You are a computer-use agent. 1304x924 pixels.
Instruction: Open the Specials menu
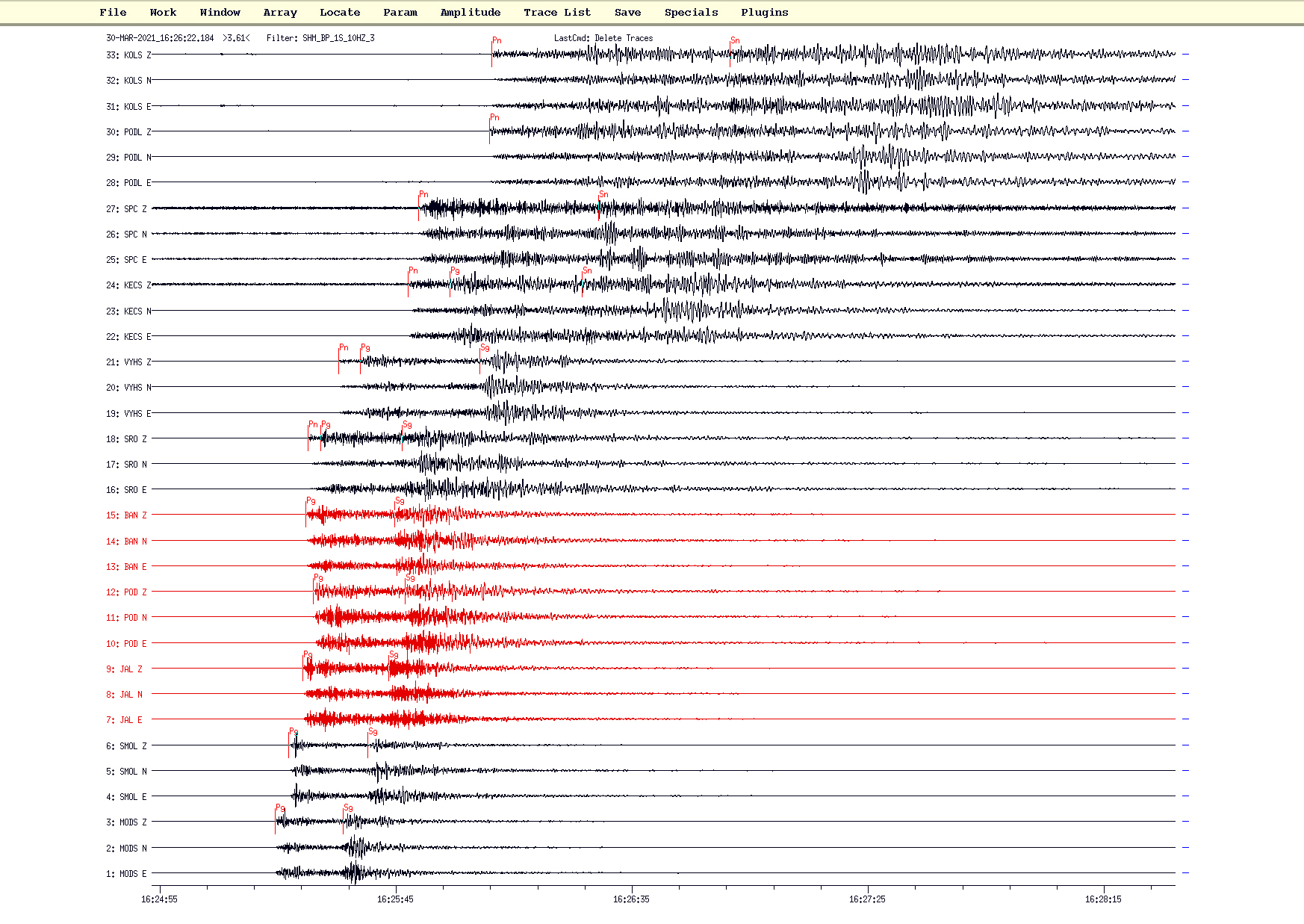(x=692, y=12)
